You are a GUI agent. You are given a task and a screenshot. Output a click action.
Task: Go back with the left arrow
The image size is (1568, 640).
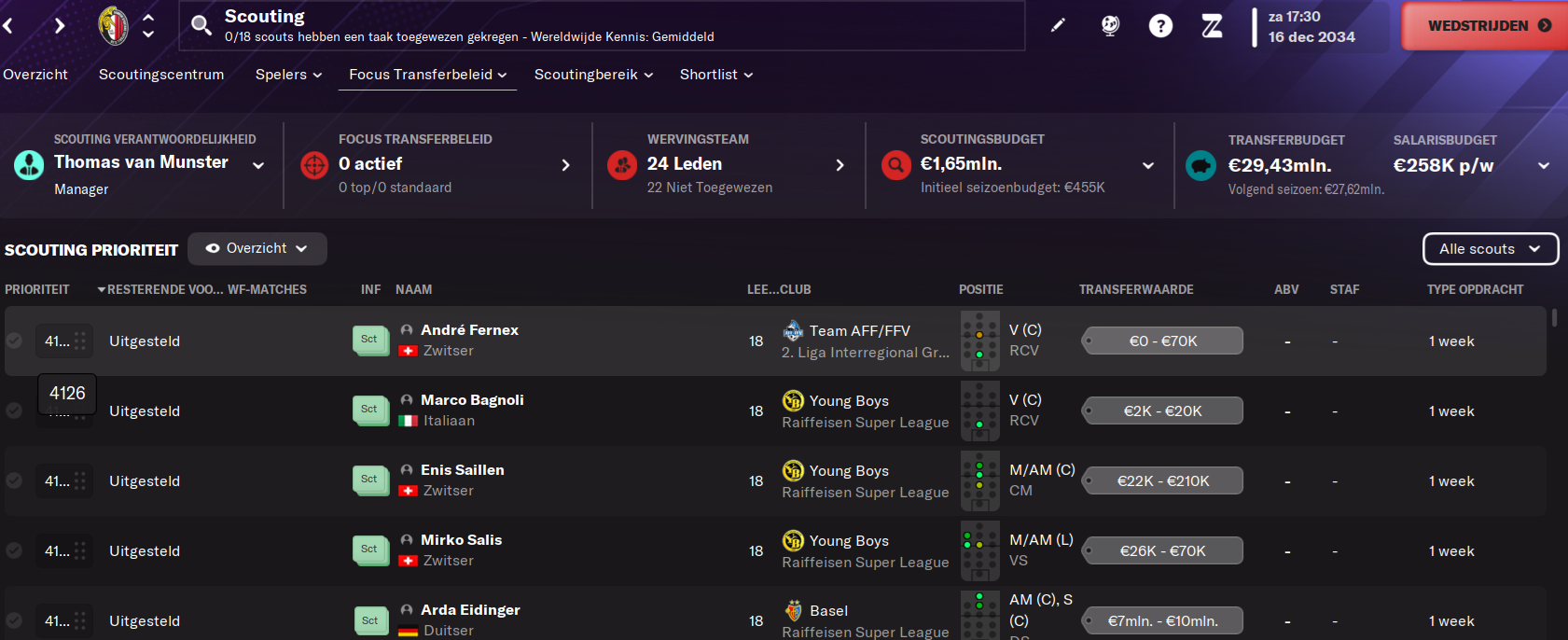[8, 25]
